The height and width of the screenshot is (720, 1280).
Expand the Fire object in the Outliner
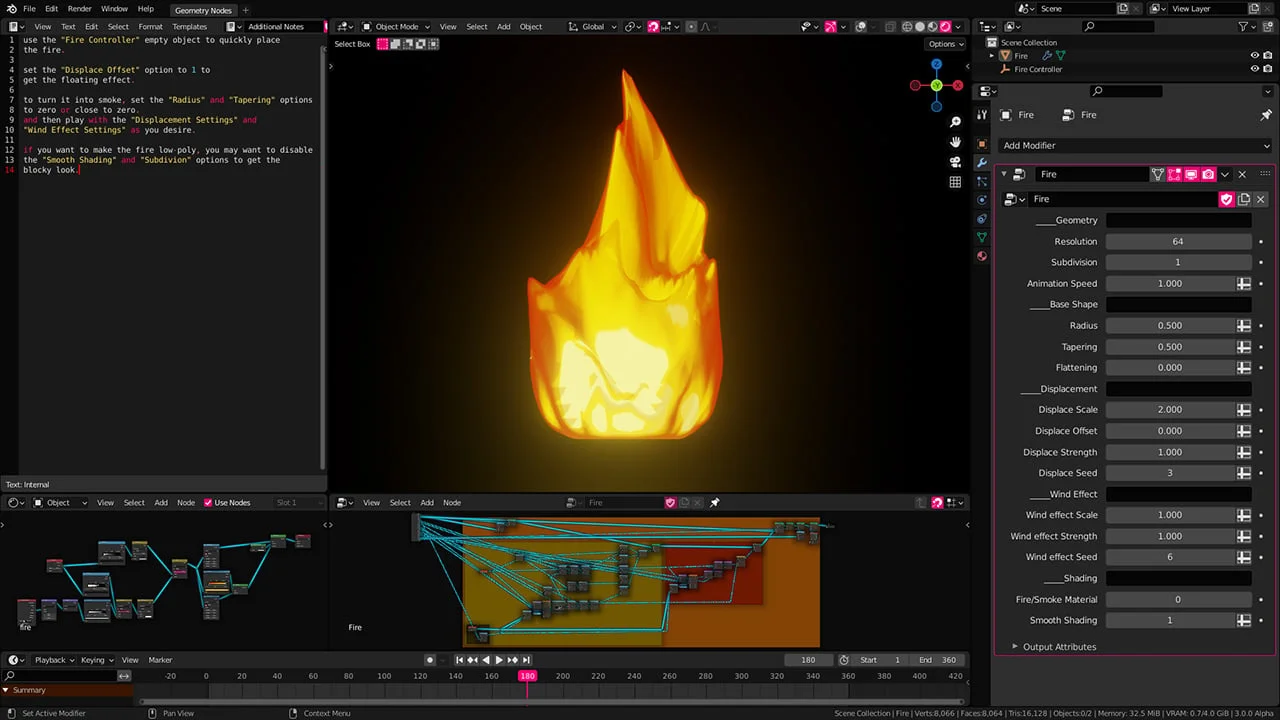click(992, 56)
